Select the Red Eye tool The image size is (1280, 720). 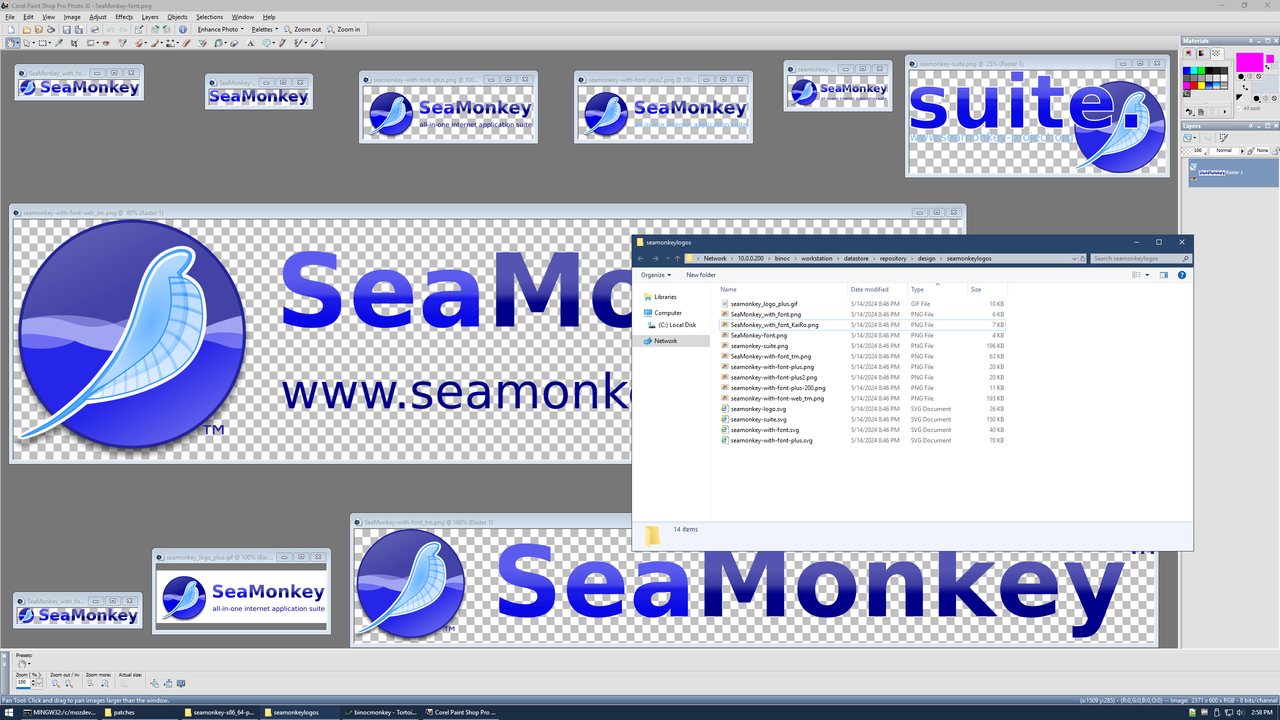point(106,43)
